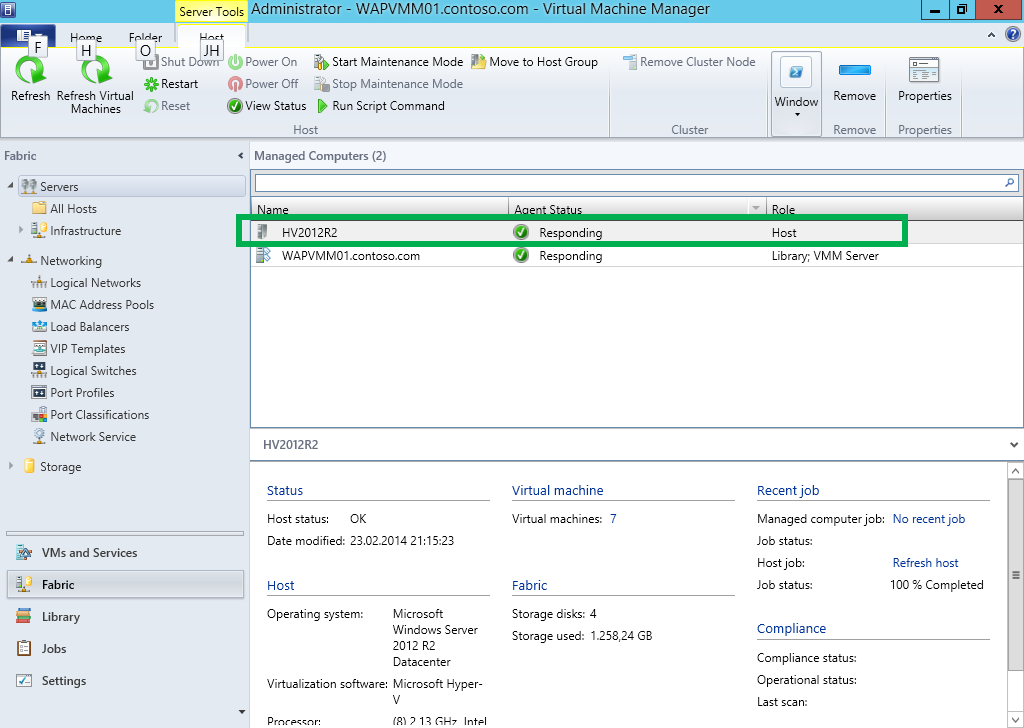Open Port Profiles node
The image size is (1024, 728).
tap(73, 393)
